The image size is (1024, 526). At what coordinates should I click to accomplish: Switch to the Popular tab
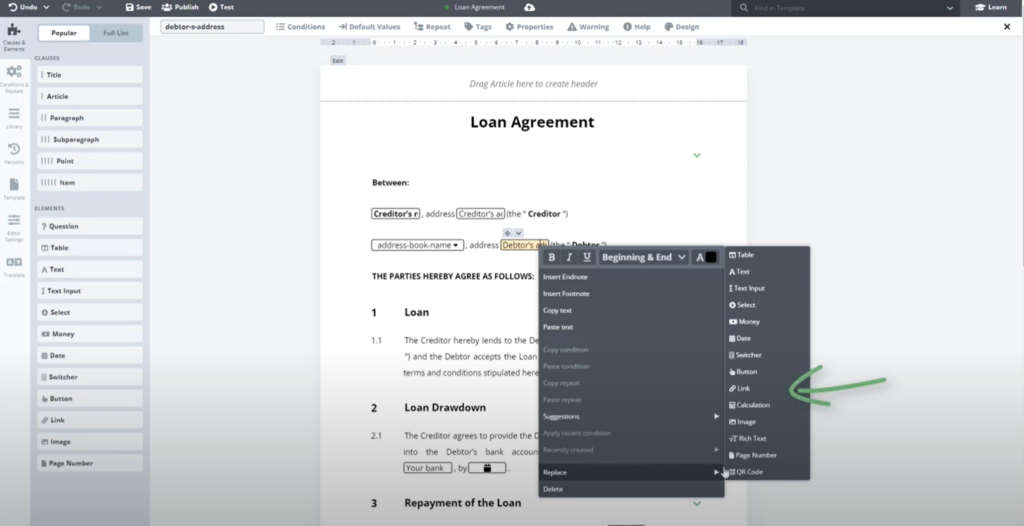point(64,33)
